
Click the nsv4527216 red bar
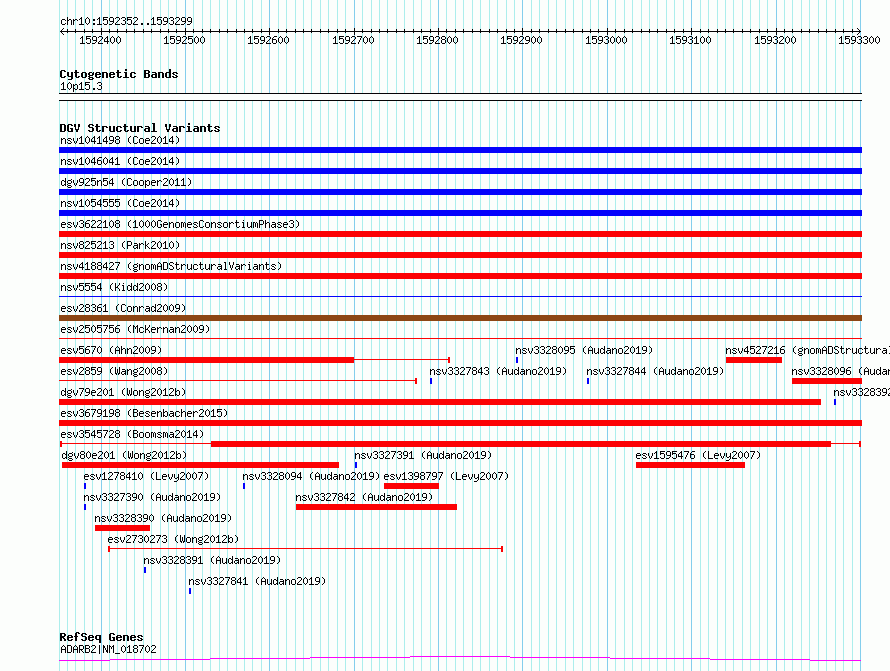click(x=754, y=360)
